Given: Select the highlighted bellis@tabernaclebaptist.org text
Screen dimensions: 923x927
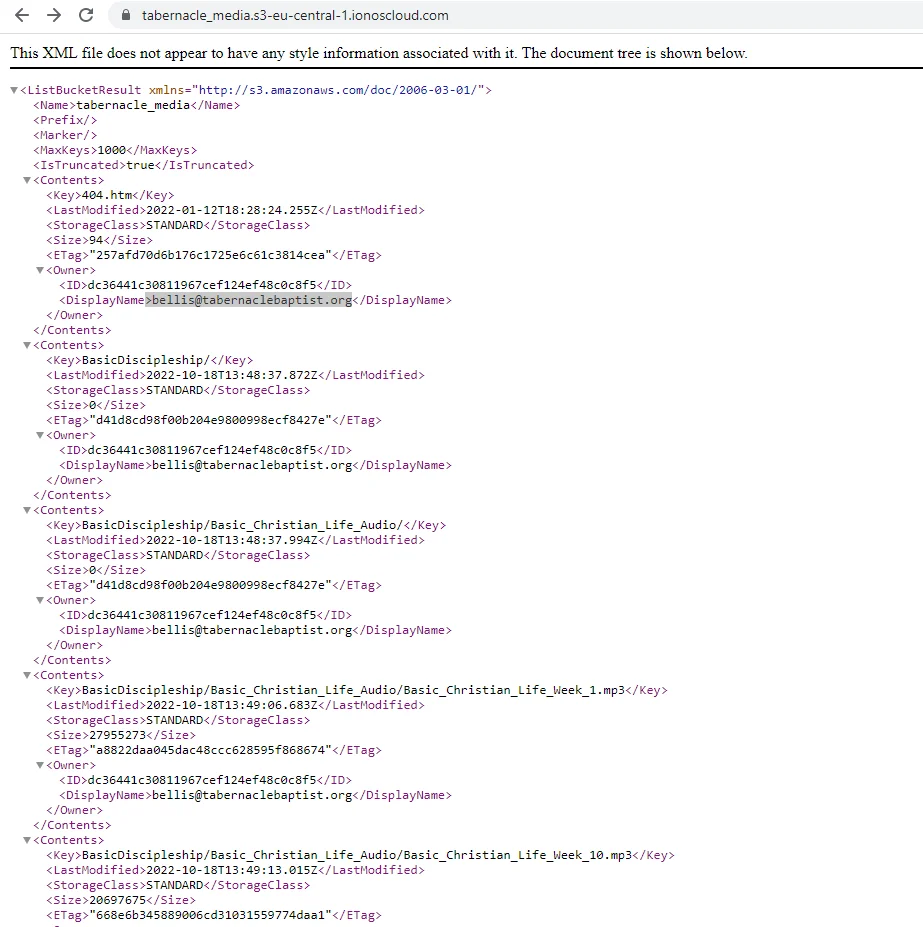Looking at the screenshot, I should 248,300.
